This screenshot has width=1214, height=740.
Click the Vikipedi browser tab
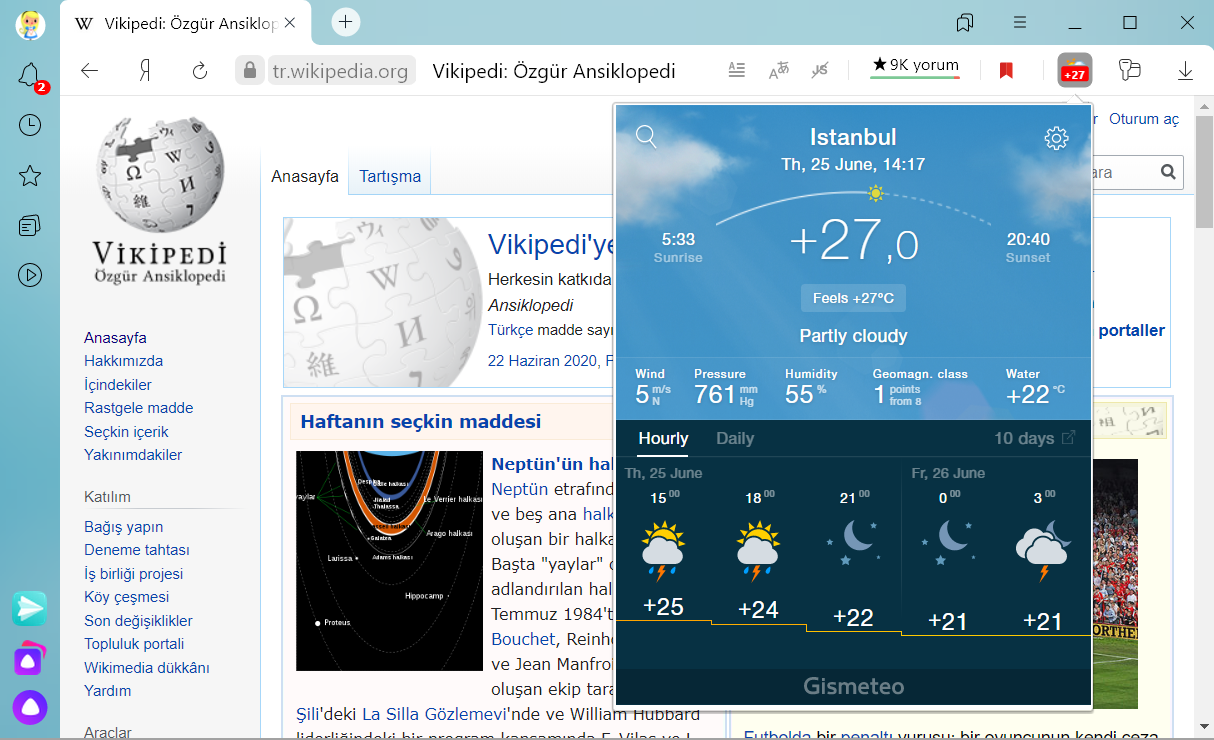(188, 23)
